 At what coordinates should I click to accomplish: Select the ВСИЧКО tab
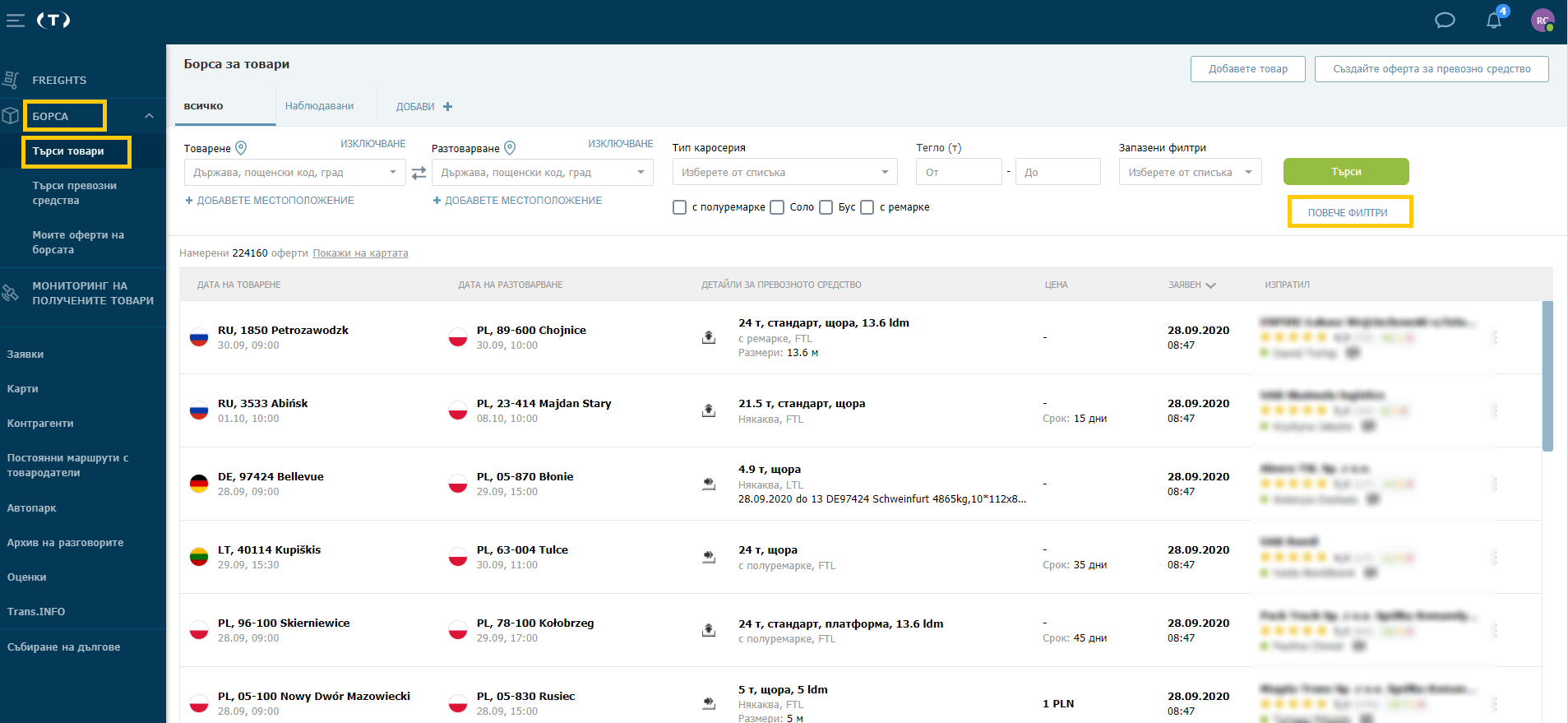204,106
